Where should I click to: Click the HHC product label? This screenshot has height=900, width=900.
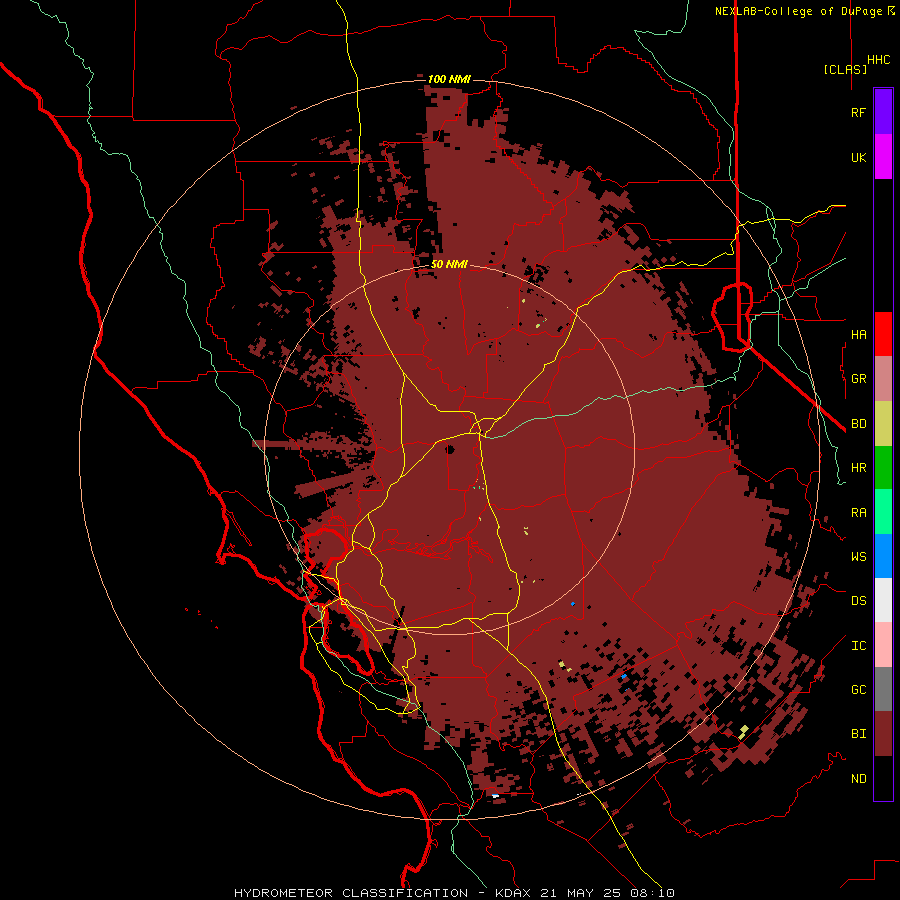878,60
